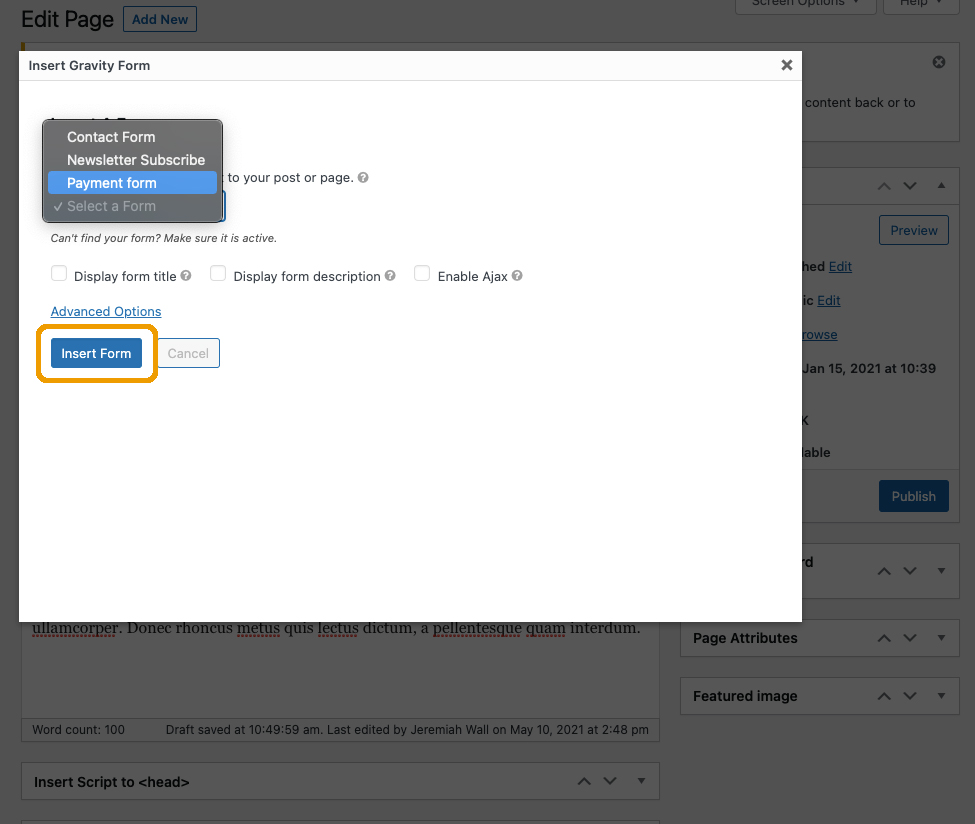Viewport: 975px width, 824px height.
Task: Move down the panel above Page Attributes
Action: point(910,571)
